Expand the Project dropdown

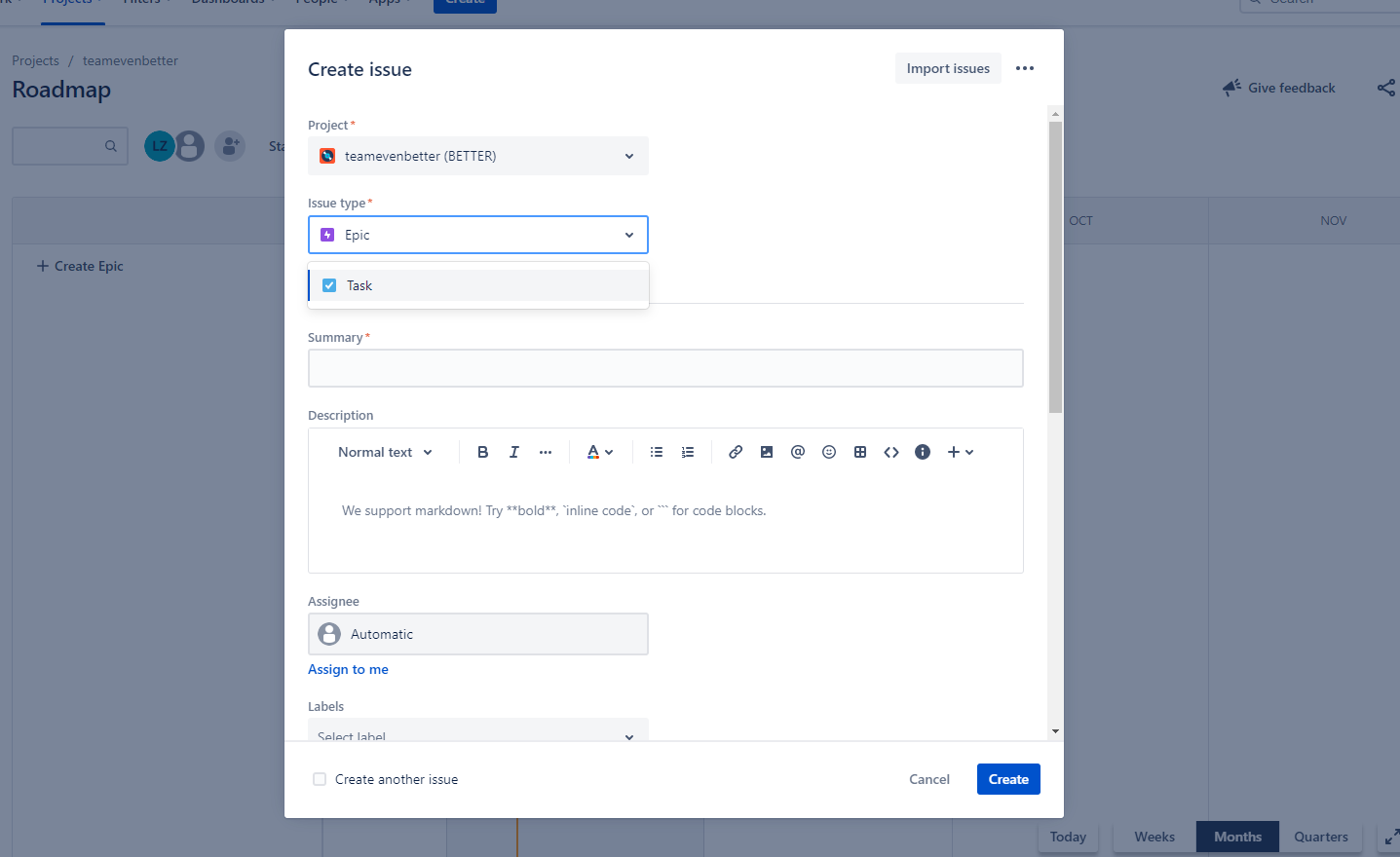tap(478, 156)
